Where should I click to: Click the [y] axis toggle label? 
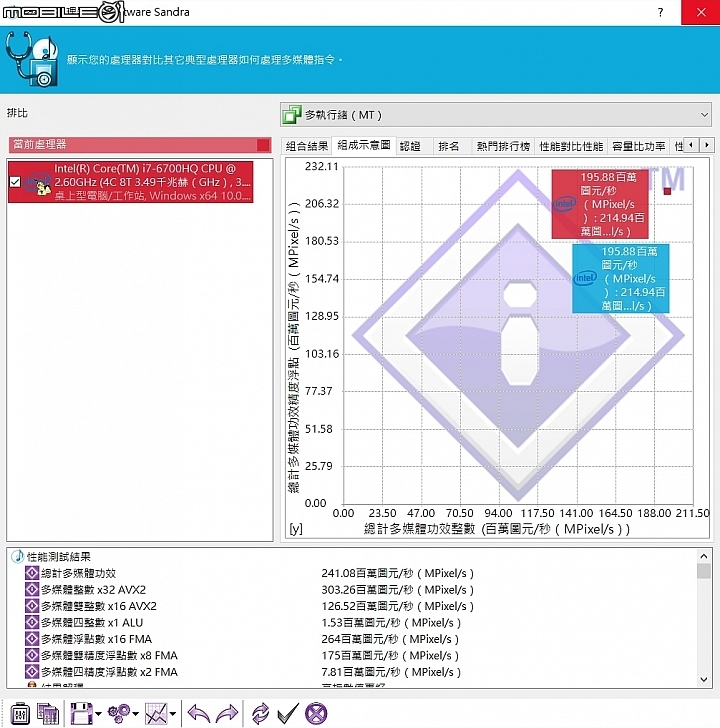[296, 528]
